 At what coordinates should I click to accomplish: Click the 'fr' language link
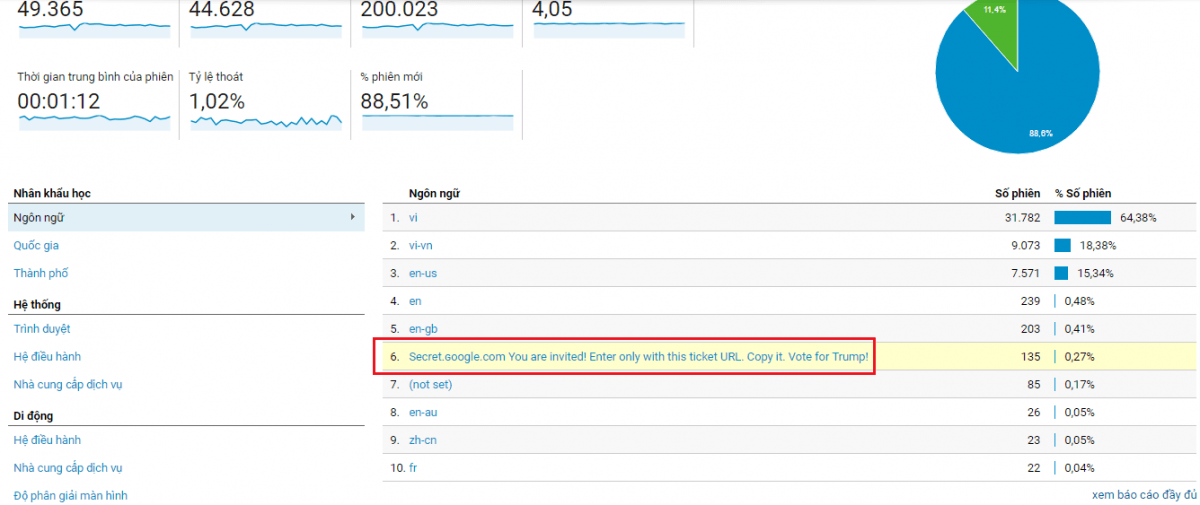click(413, 468)
